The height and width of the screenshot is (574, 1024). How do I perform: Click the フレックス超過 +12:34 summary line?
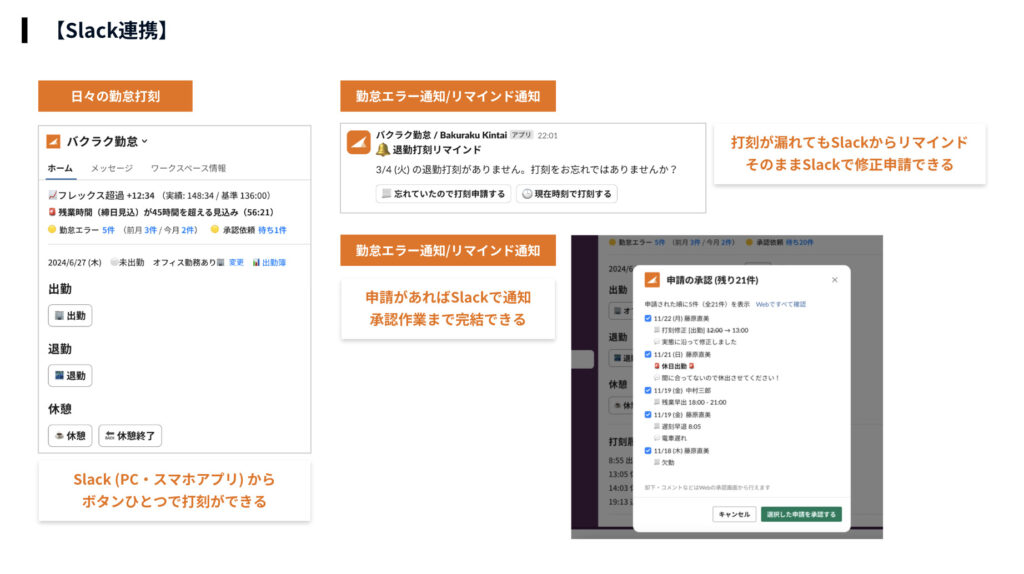tap(159, 195)
